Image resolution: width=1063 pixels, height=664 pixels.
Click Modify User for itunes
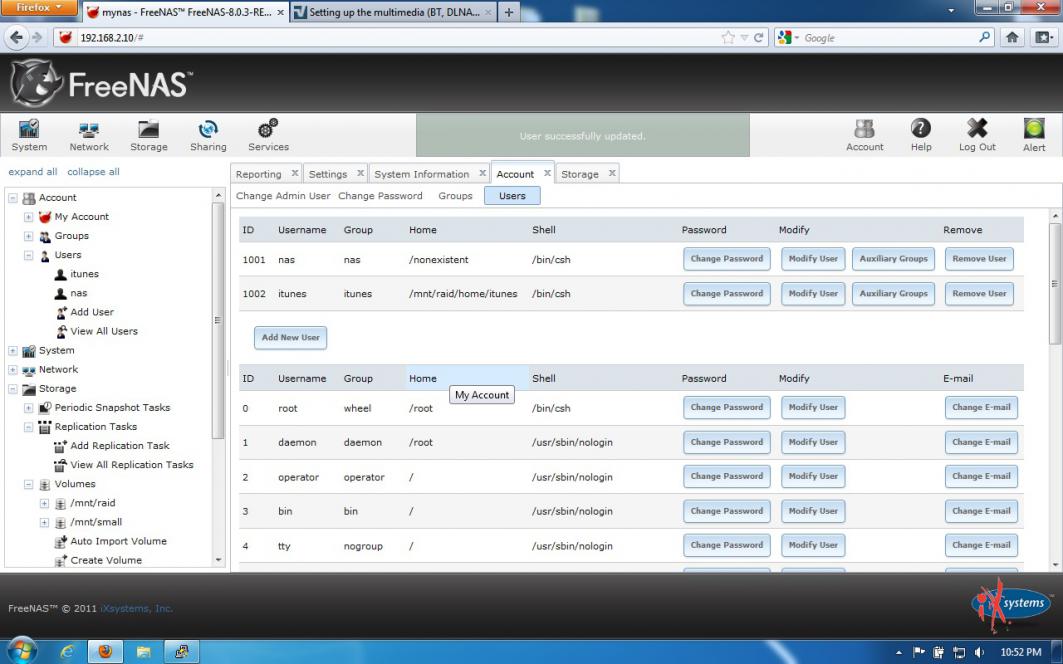click(x=813, y=294)
